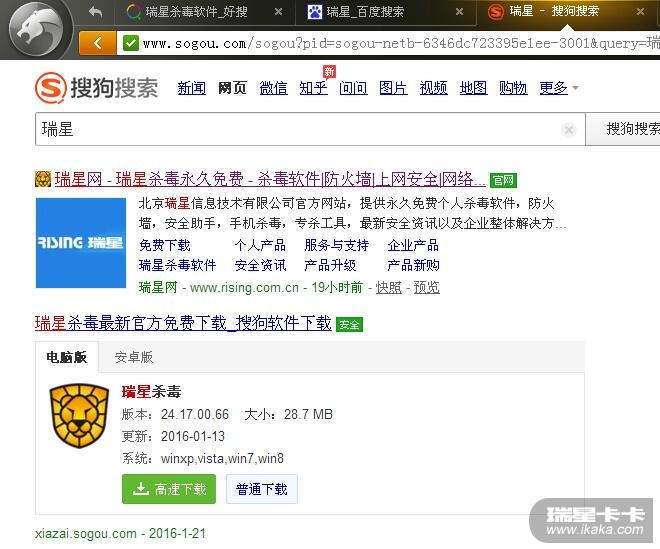Open the 预览 preview link
This screenshot has width=660, height=549.
click(x=426, y=288)
